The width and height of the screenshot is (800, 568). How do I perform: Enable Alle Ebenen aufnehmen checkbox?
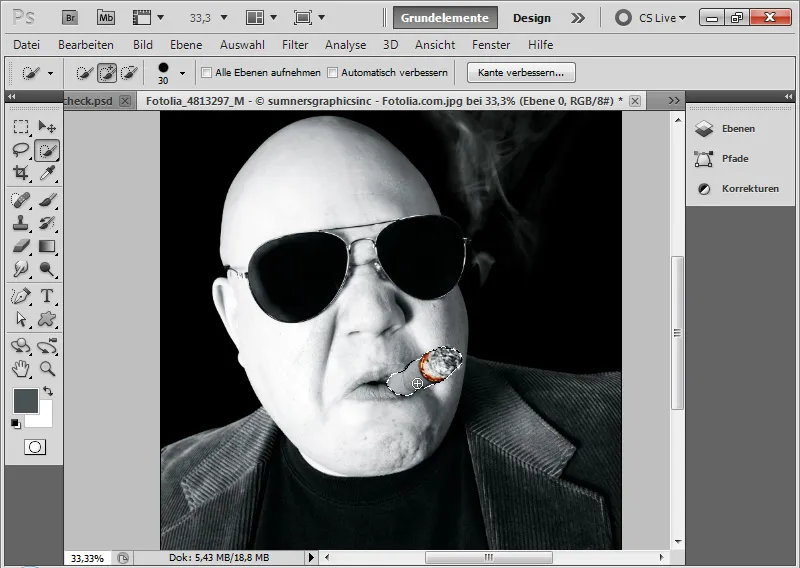(207, 72)
